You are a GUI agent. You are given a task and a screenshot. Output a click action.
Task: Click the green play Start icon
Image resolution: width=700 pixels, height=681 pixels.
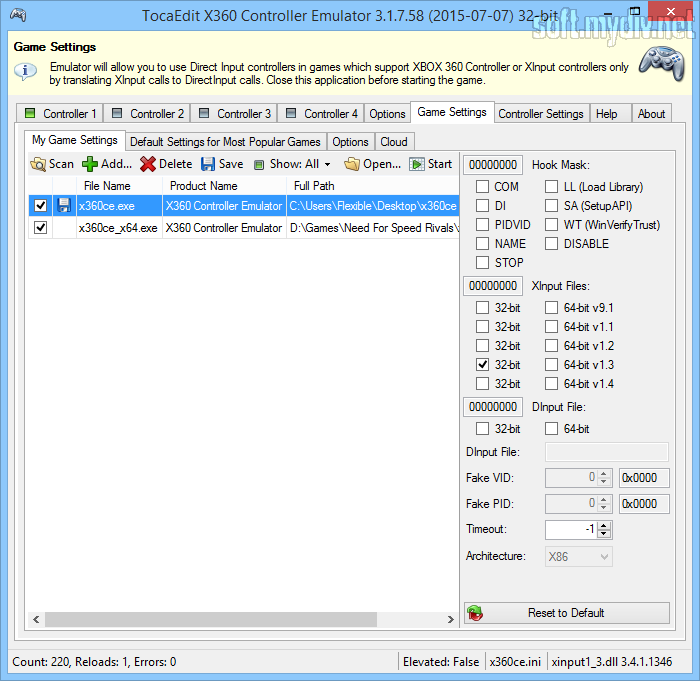pyautogui.click(x=417, y=164)
